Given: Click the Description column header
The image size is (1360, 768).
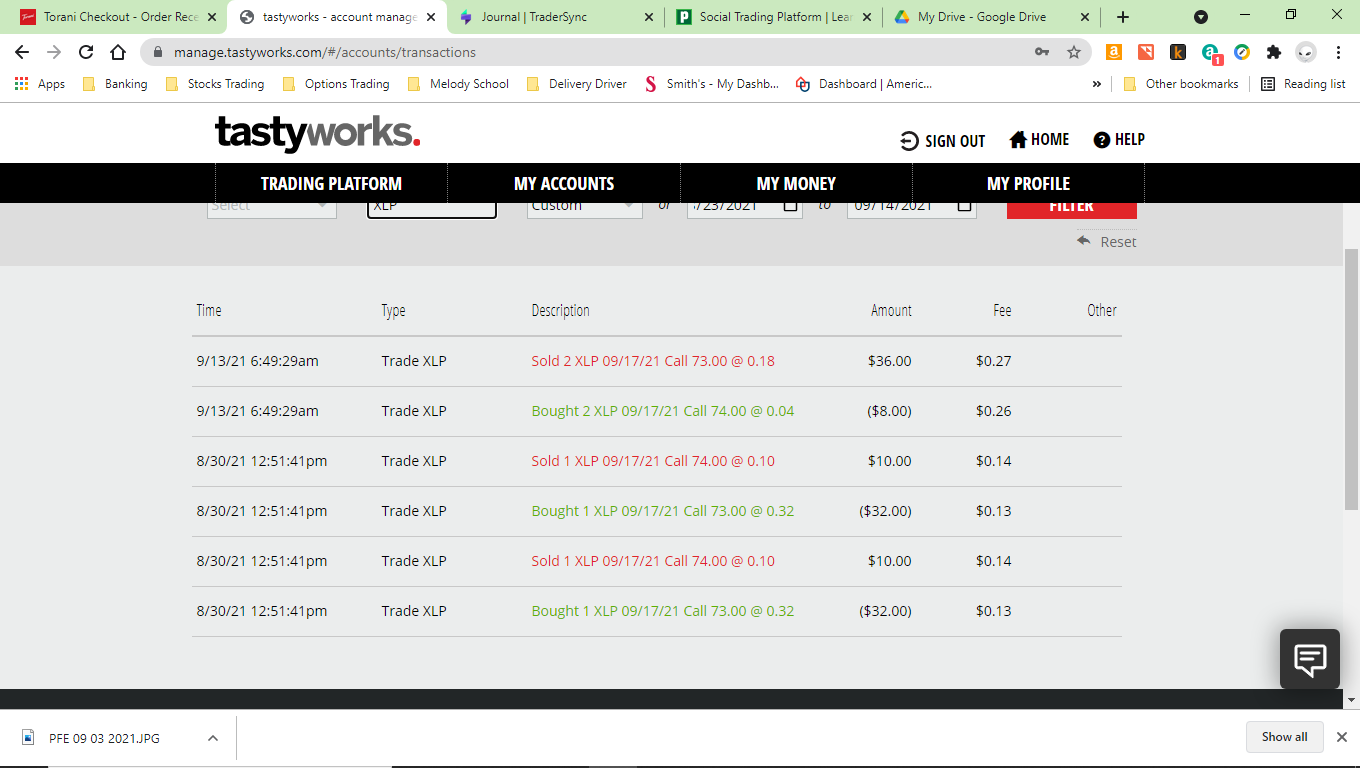Looking at the screenshot, I should (x=560, y=310).
